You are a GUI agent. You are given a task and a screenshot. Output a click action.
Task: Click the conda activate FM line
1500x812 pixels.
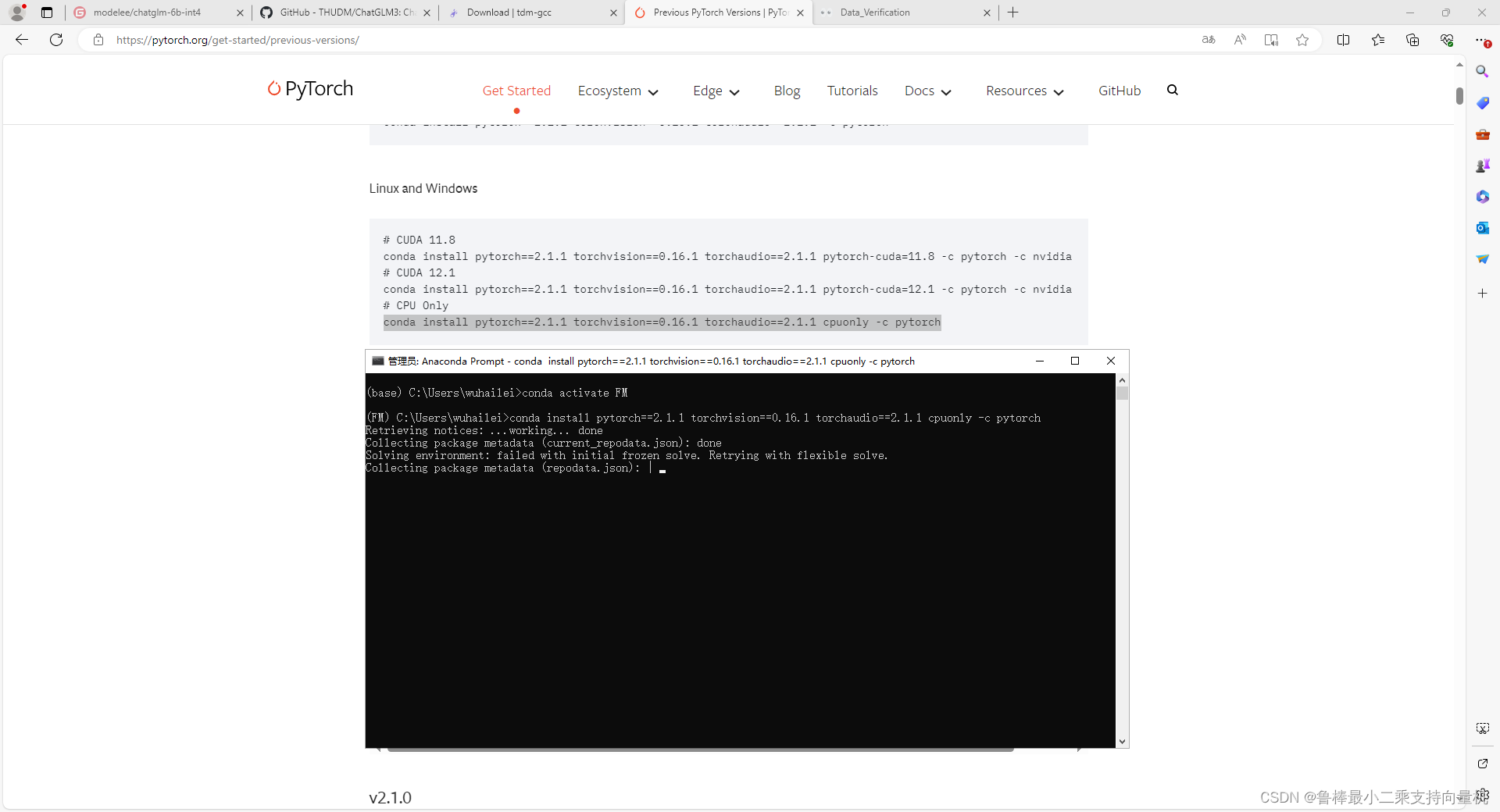497,394
